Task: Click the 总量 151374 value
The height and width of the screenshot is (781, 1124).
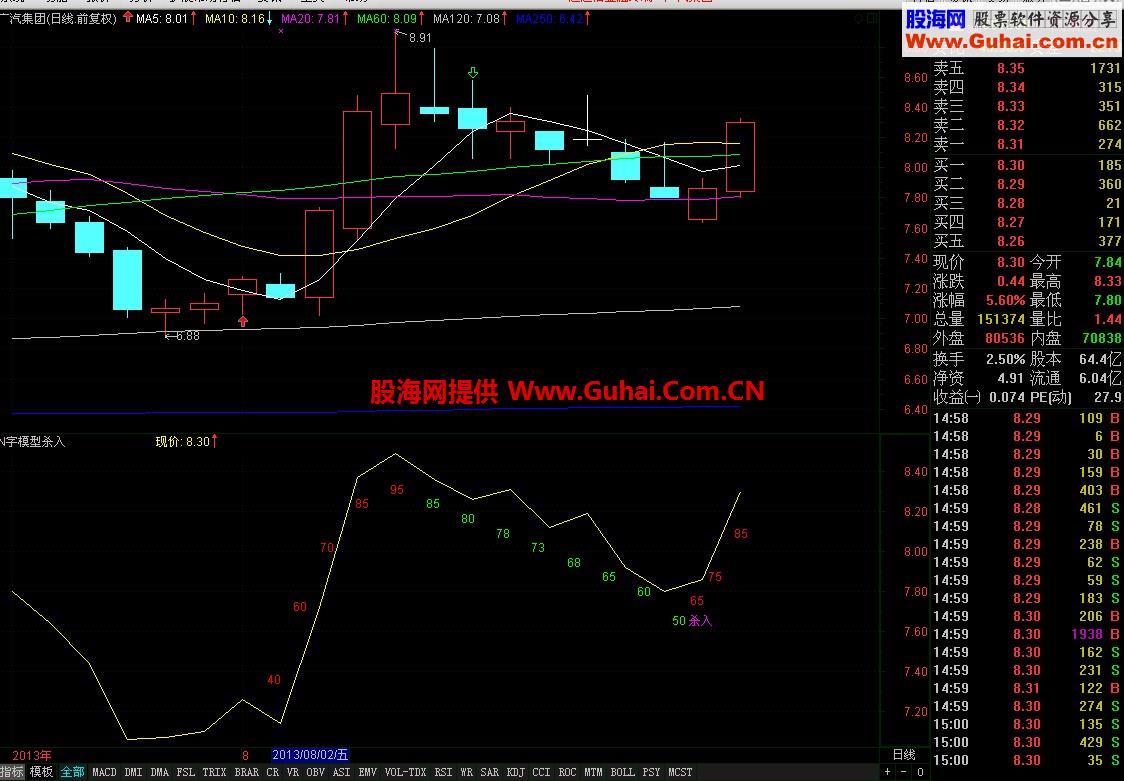Action: 1001,319
